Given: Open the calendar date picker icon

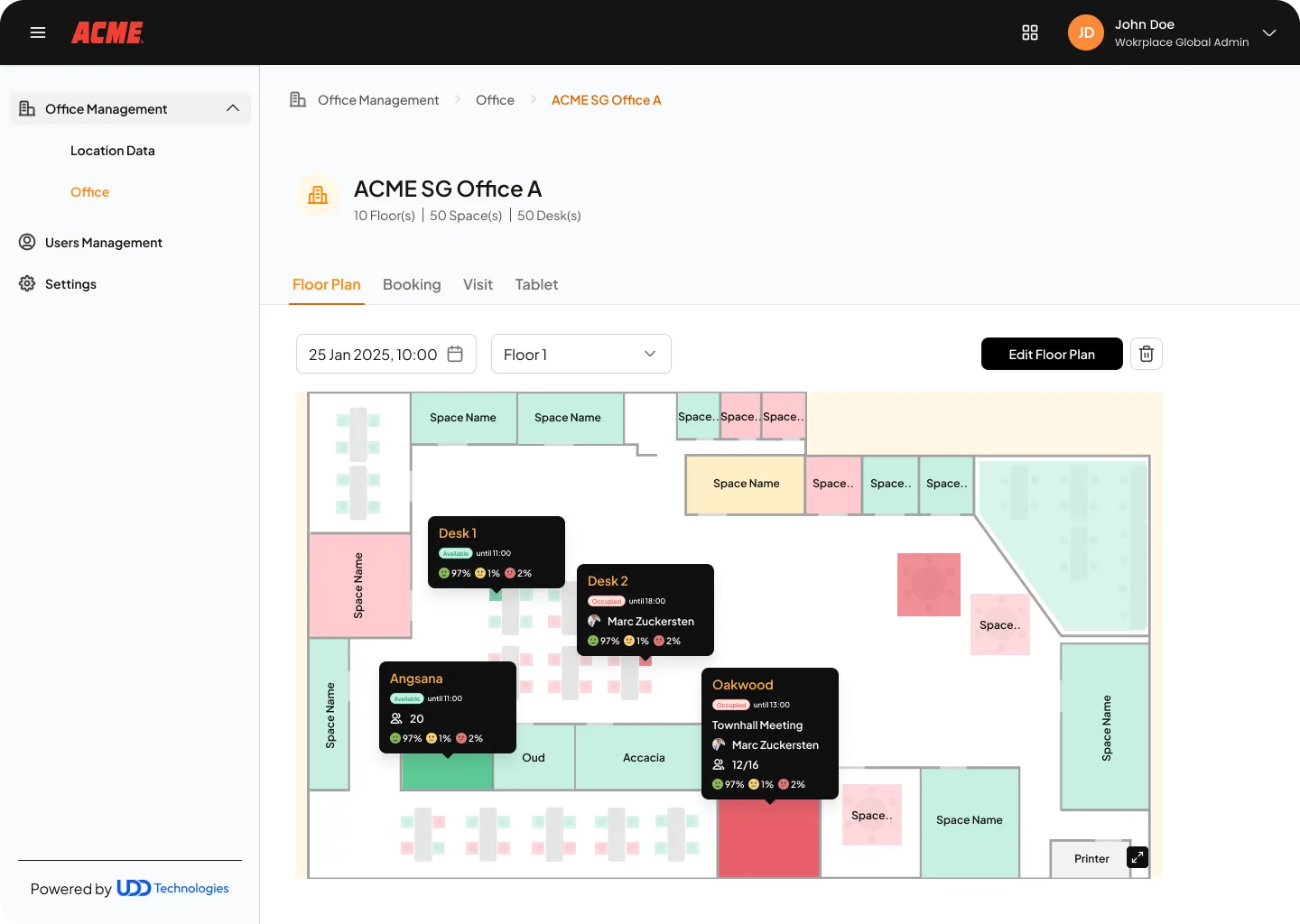Looking at the screenshot, I should pos(455,354).
